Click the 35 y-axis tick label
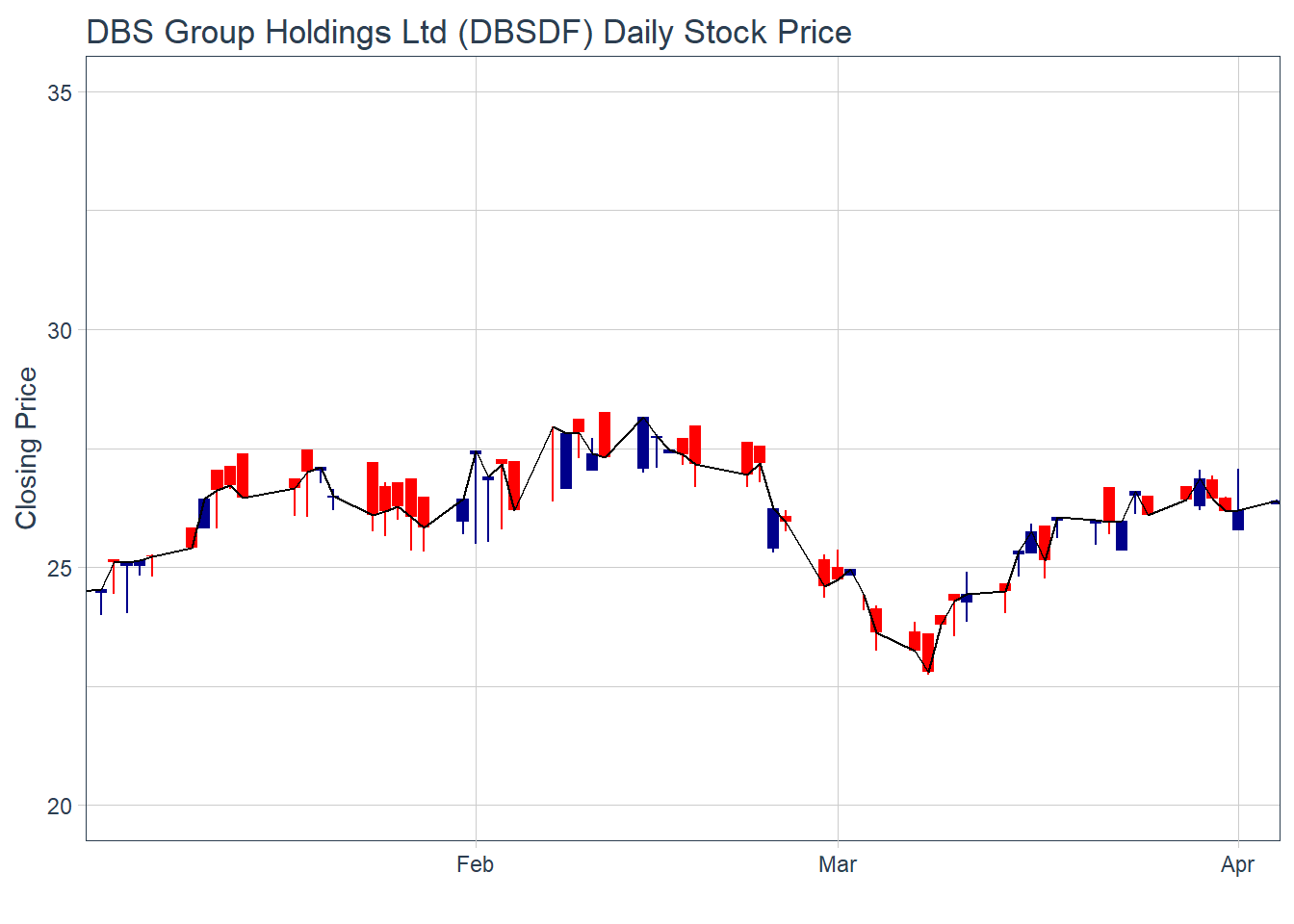 [60, 92]
